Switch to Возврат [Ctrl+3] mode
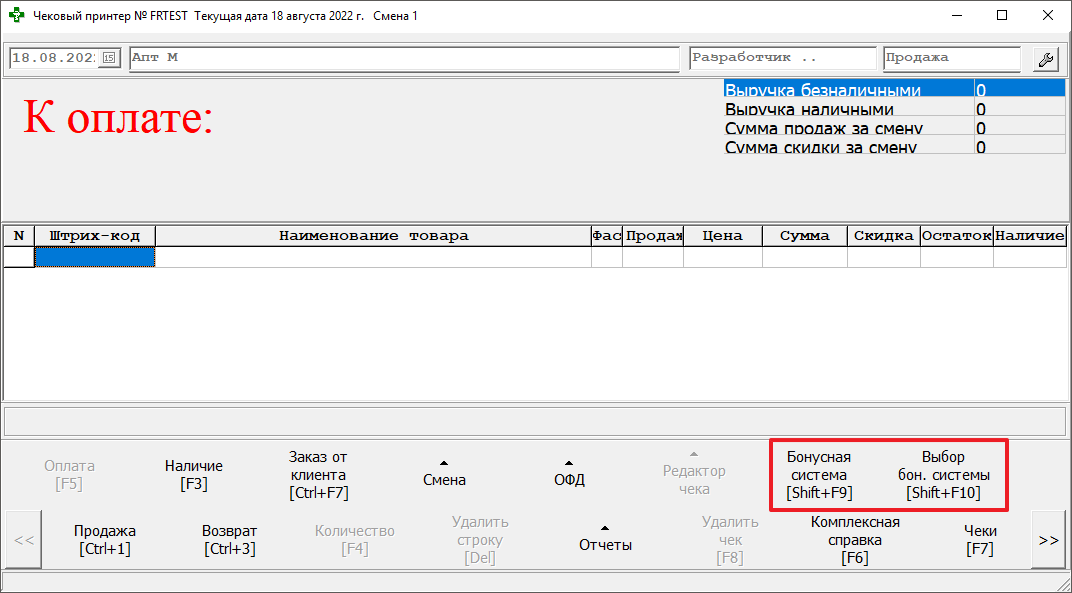The width and height of the screenshot is (1072, 593). tap(229, 540)
